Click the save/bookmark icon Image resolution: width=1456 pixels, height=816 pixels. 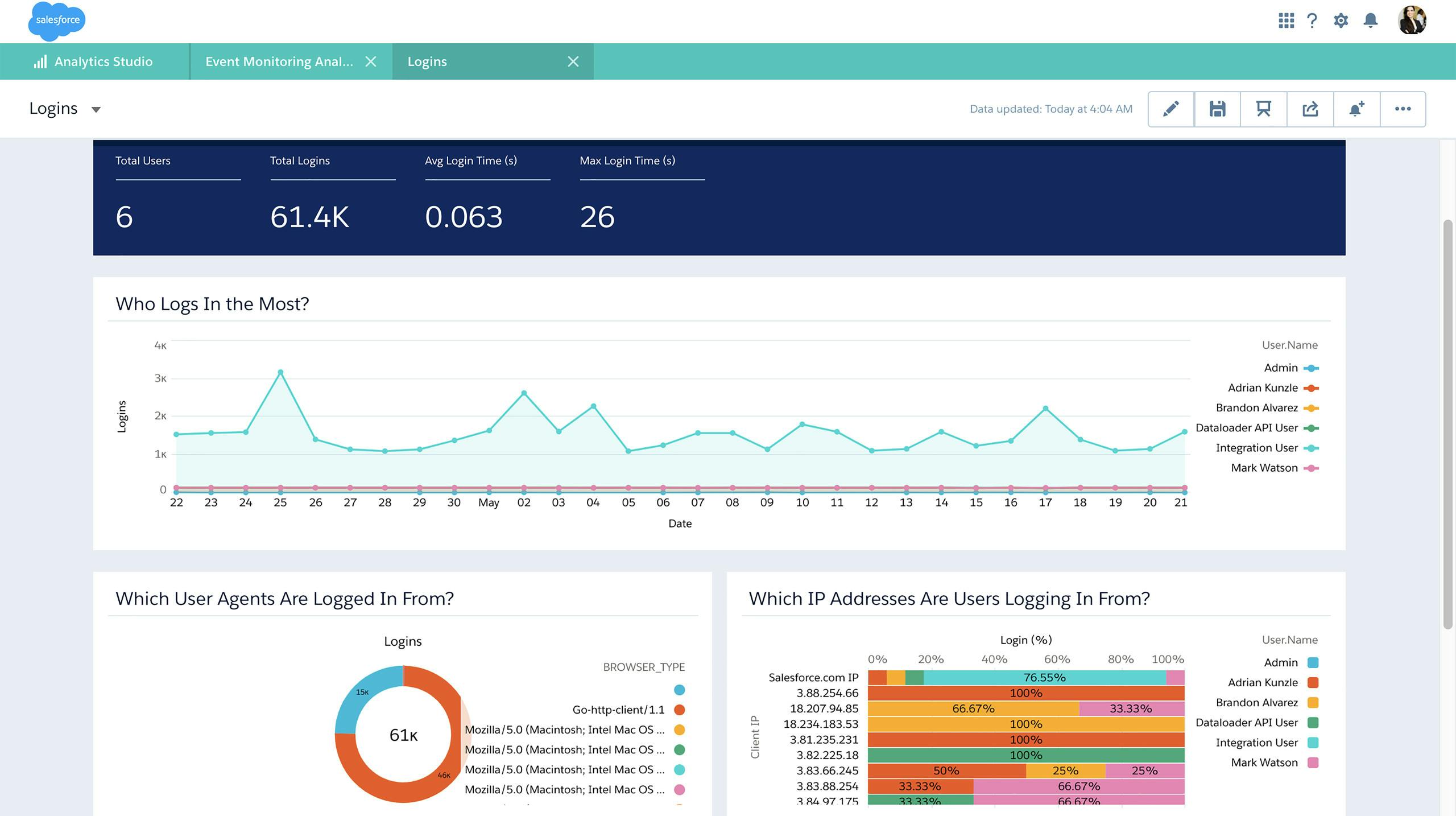tap(1217, 108)
